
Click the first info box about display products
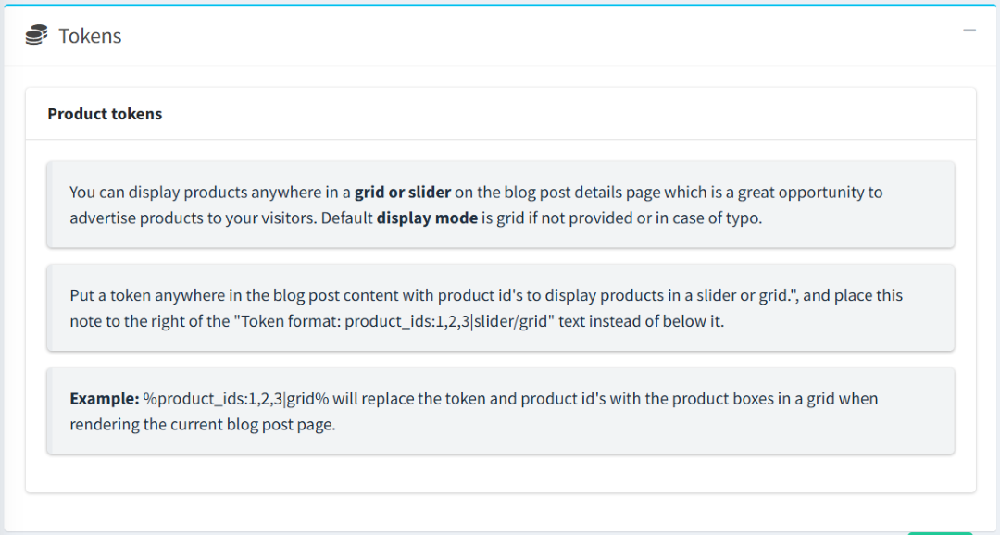[500, 204]
